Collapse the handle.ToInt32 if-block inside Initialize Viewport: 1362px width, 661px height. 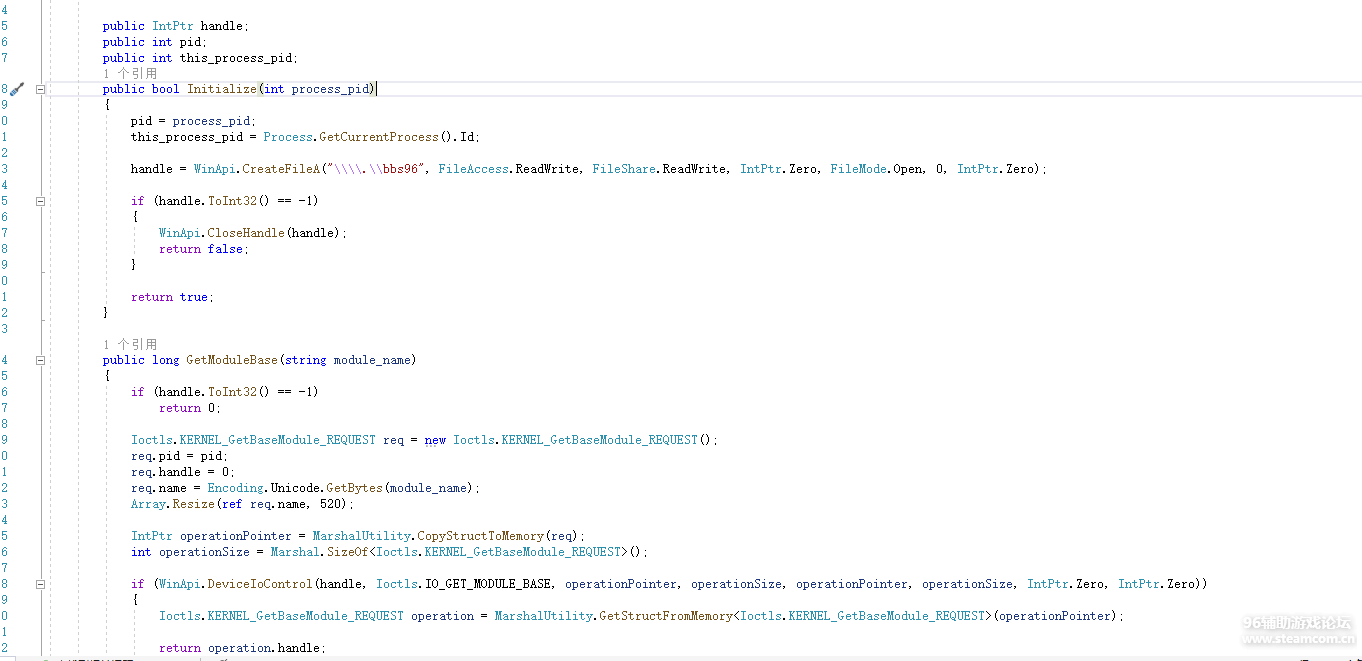coord(41,201)
